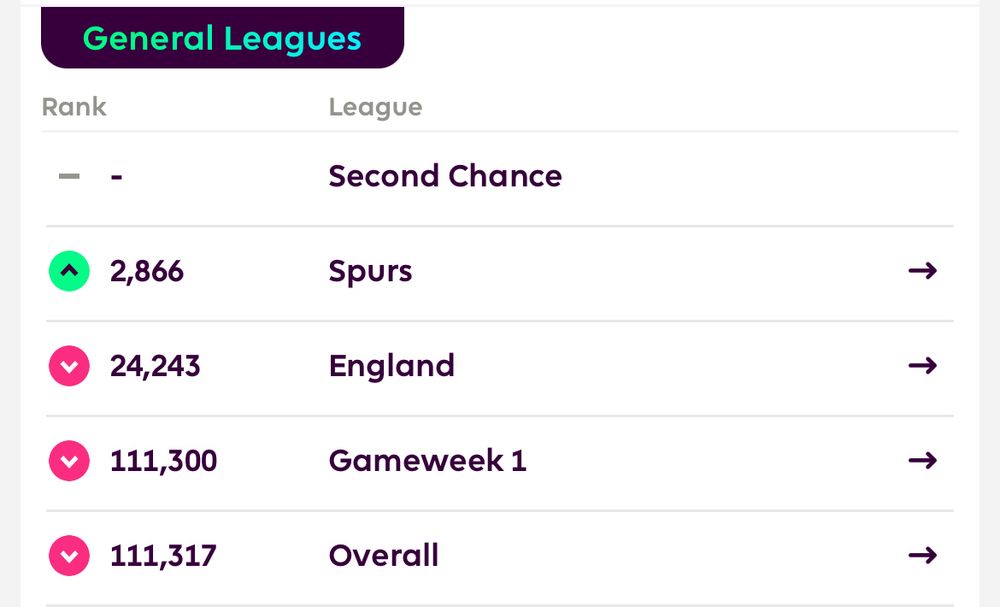This screenshot has height=607, width=1000.
Task: Click the League column header
Action: [375, 107]
